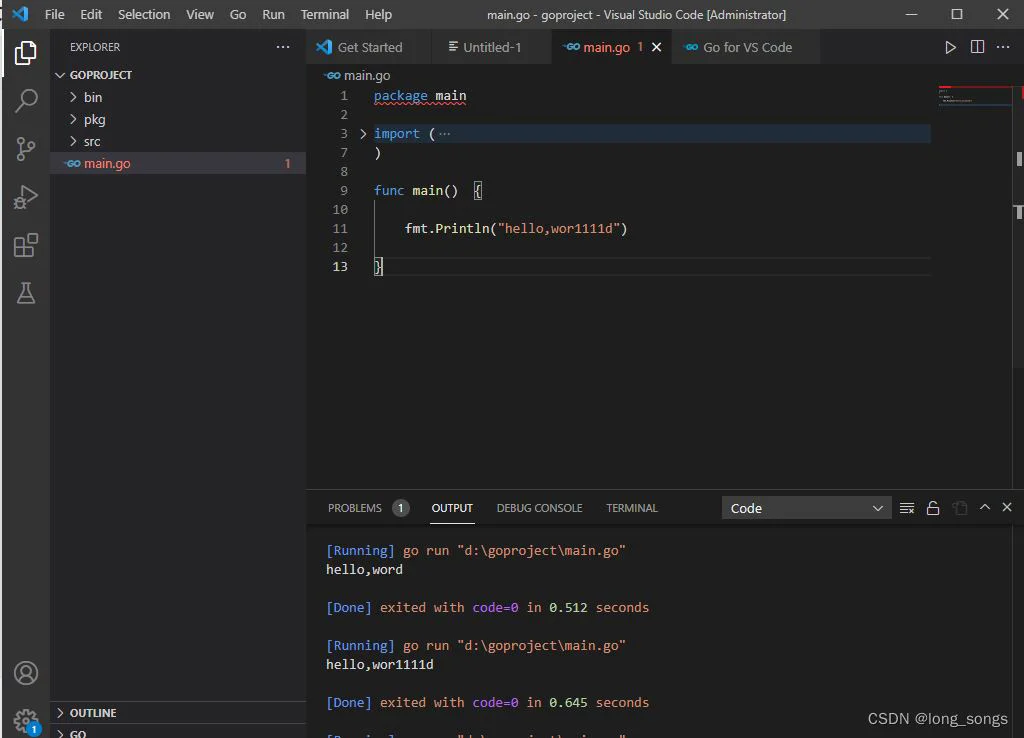
Task: Click the line number 13 in gutter
Action: tap(340, 266)
